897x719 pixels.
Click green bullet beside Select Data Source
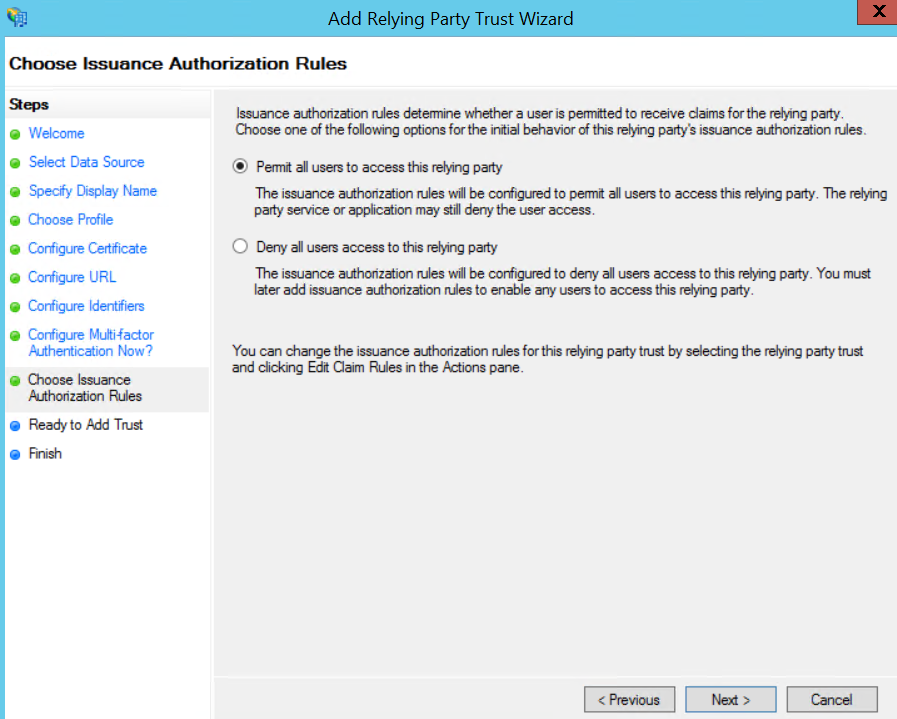[x=15, y=163]
